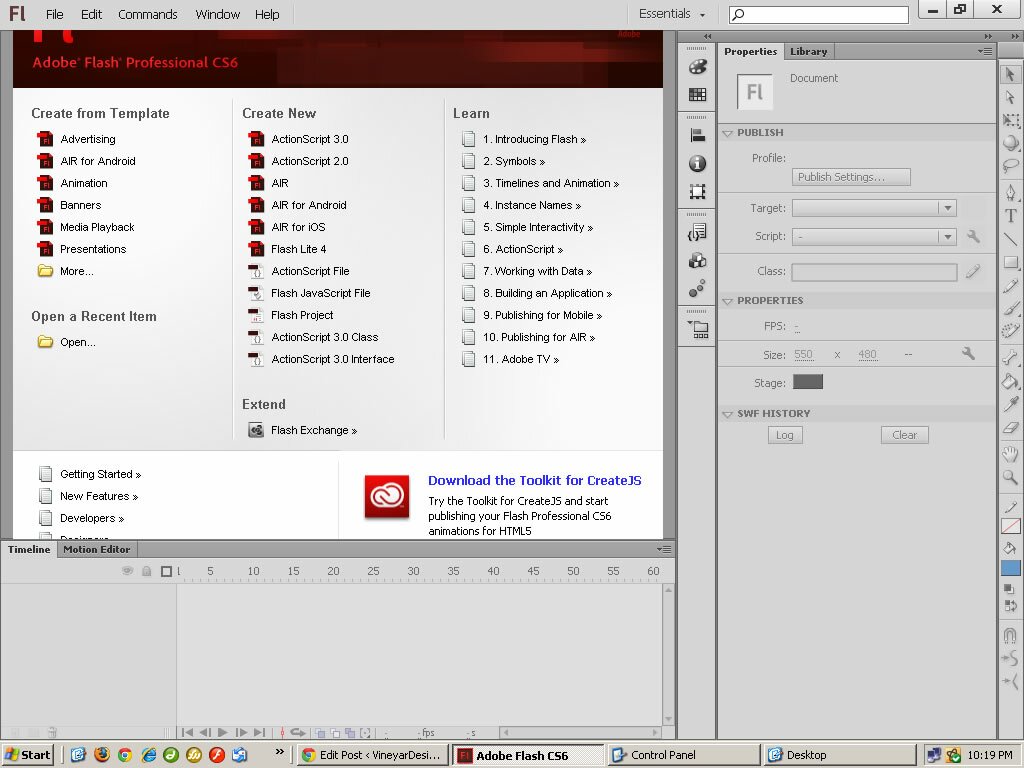Open the Flash Exchange link
The height and width of the screenshot is (768, 1024).
pos(313,430)
